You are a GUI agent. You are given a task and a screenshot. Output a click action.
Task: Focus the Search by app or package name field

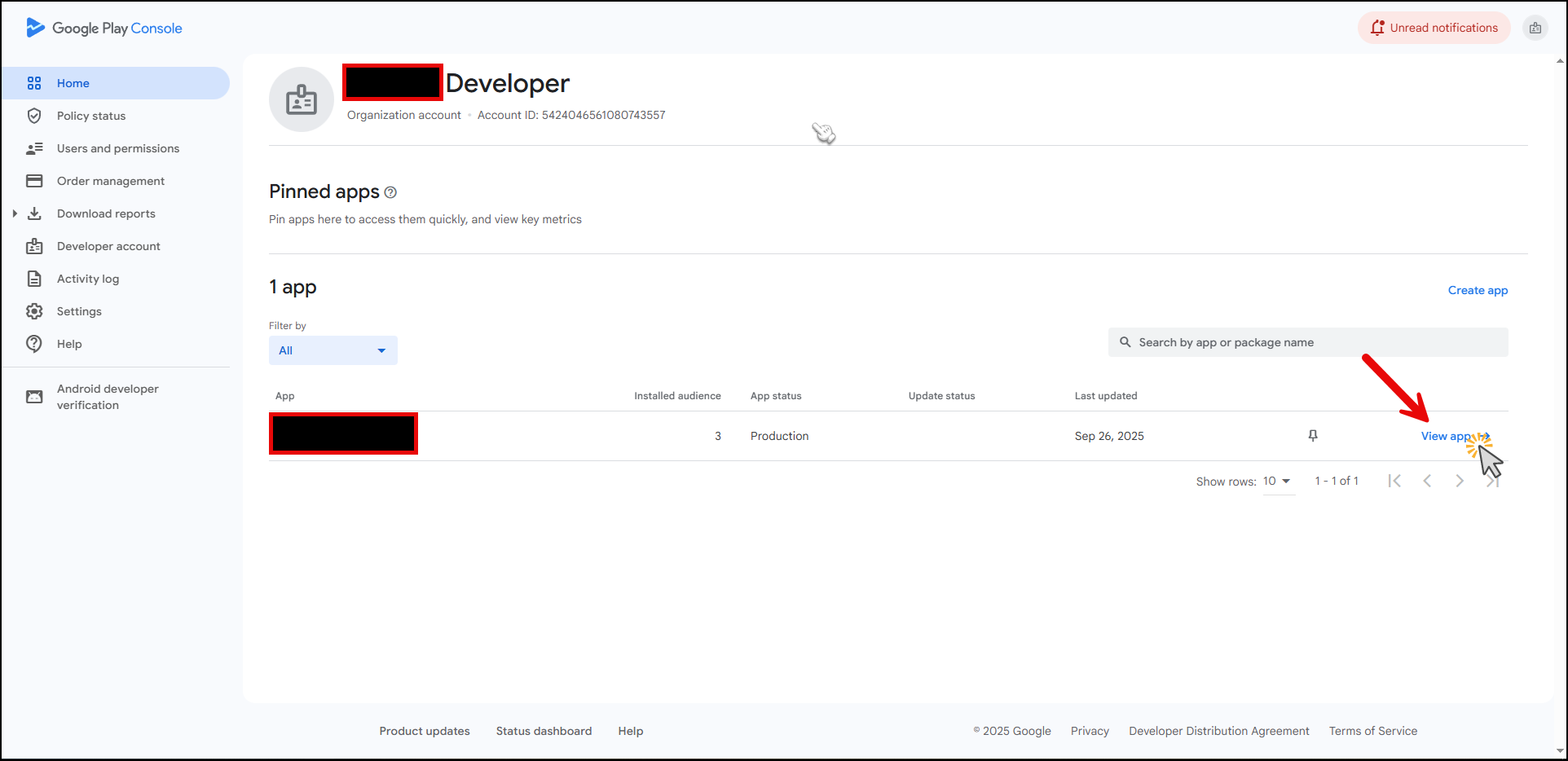point(1308,342)
